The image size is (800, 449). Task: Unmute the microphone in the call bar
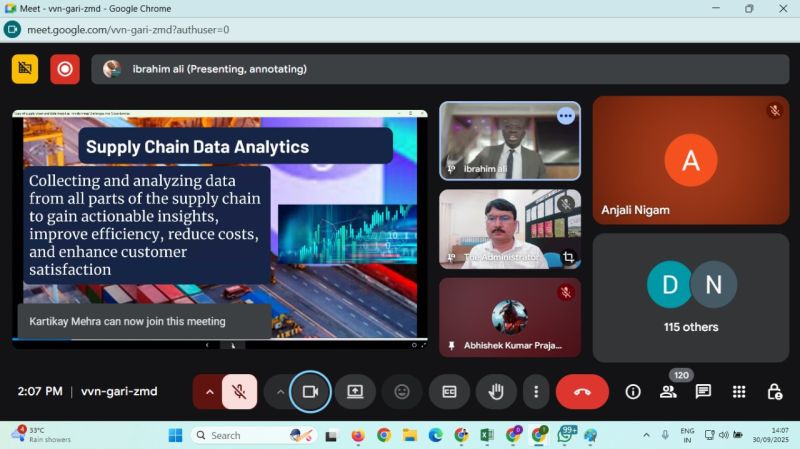tap(239, 392)
